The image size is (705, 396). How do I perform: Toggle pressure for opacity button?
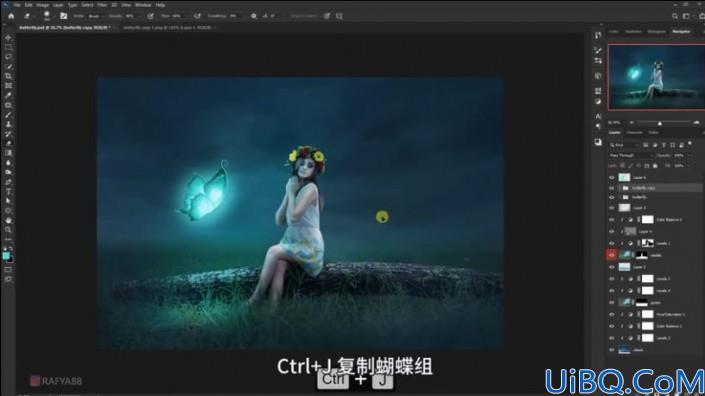point(151,16)
